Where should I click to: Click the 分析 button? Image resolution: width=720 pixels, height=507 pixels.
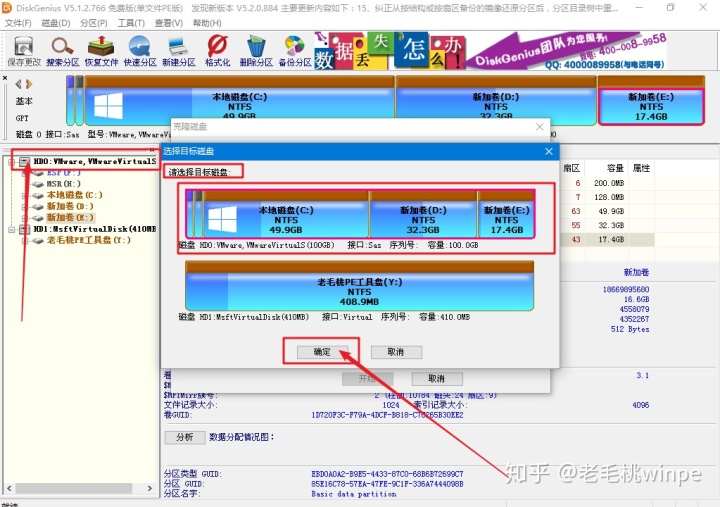click(x=185, y=437)
